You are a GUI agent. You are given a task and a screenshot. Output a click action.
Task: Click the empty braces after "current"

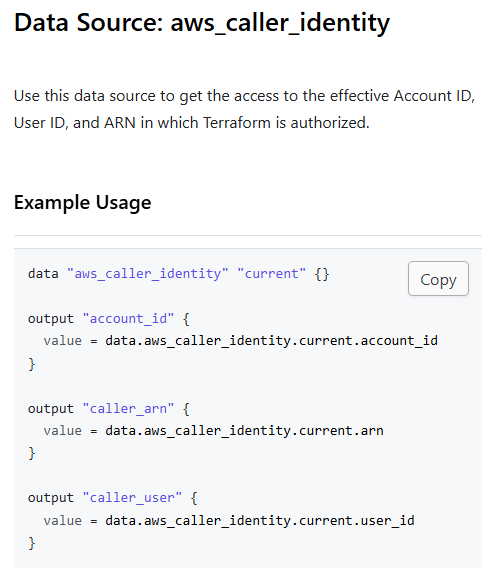click(x=322, y=274)
